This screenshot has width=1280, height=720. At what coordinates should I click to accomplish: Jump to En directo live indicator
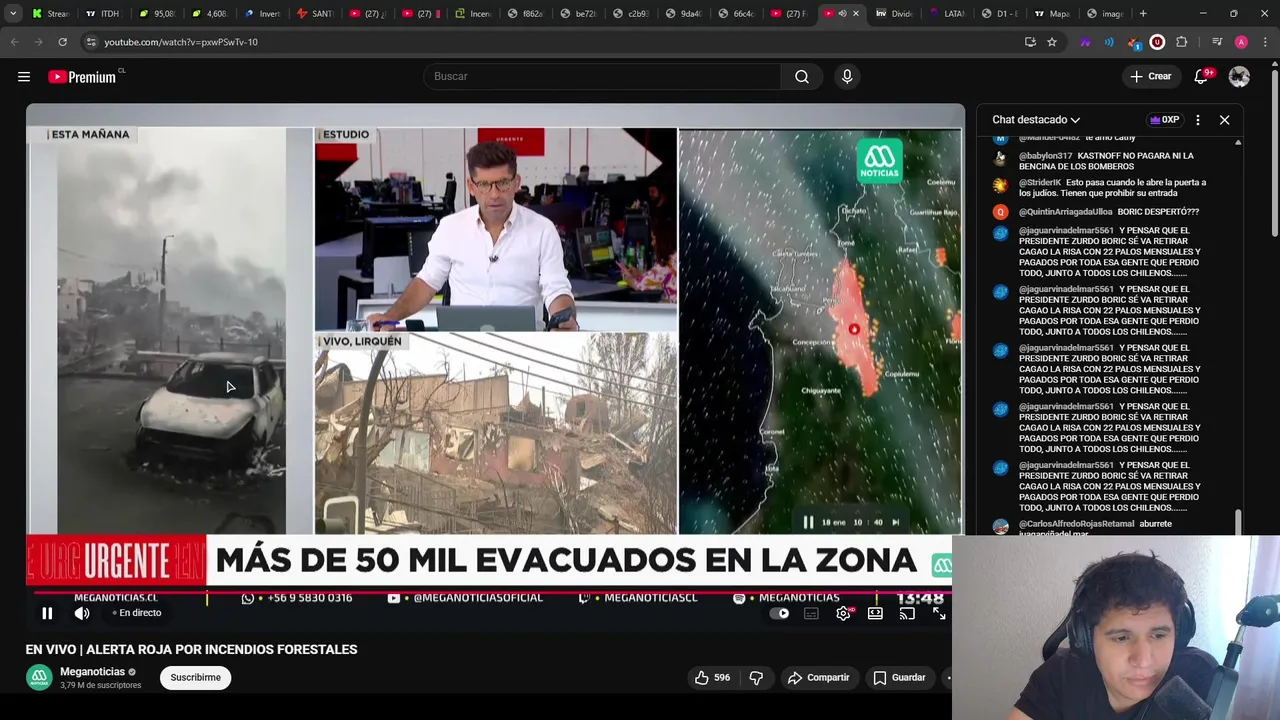point(136,613)
